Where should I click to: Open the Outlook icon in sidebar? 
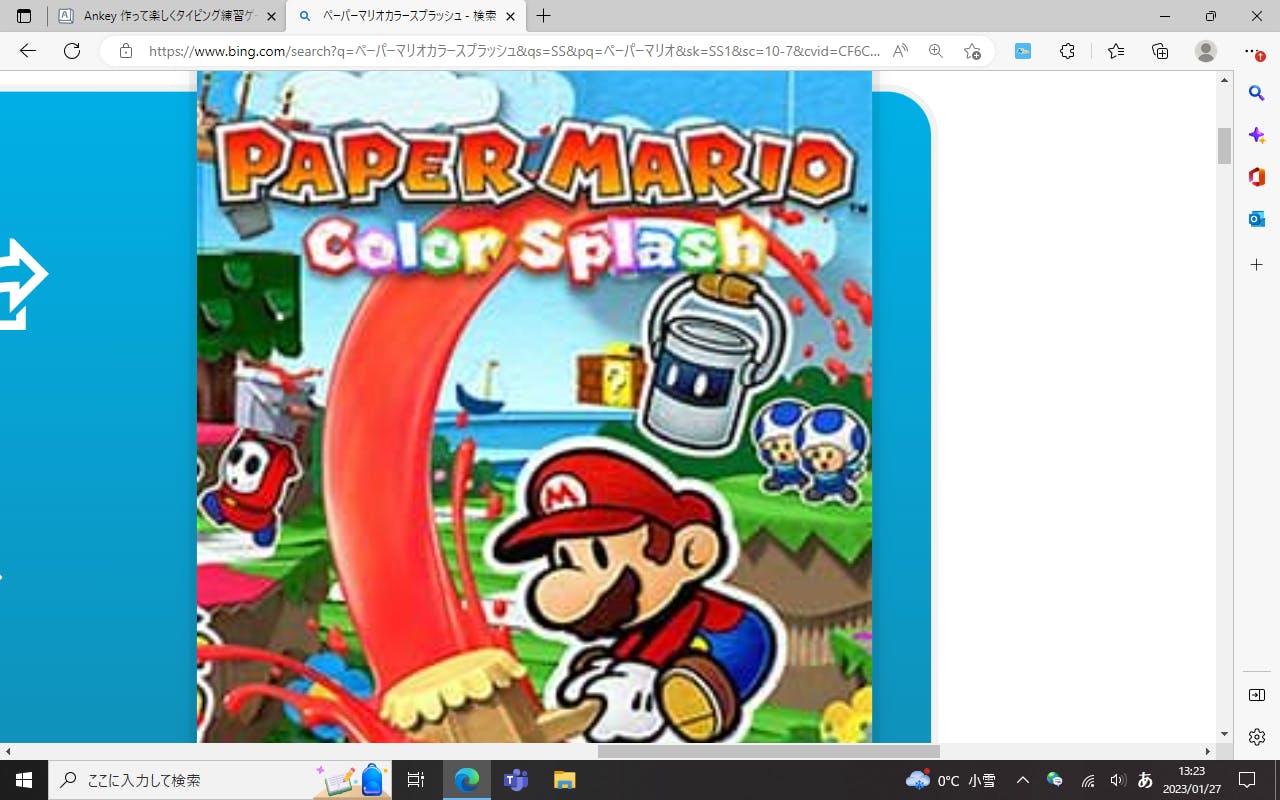click(1257, 219)
